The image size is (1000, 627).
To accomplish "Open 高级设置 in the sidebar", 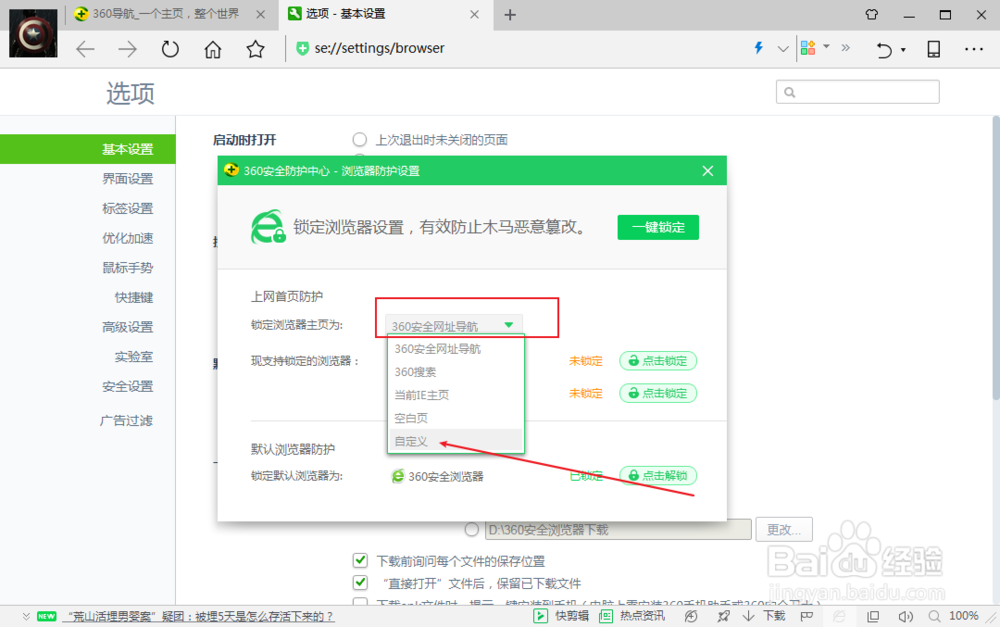I will pyautogui.click(x=128, y=327).
